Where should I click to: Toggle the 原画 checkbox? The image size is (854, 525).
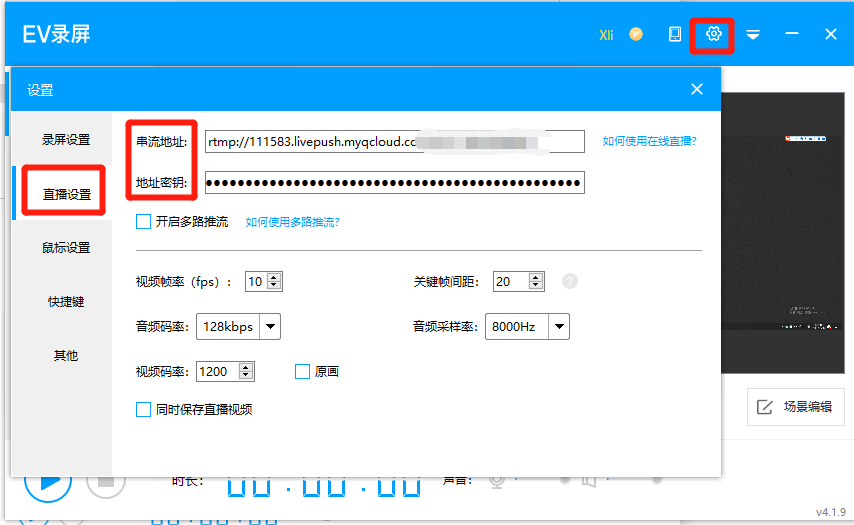point(303,372)
